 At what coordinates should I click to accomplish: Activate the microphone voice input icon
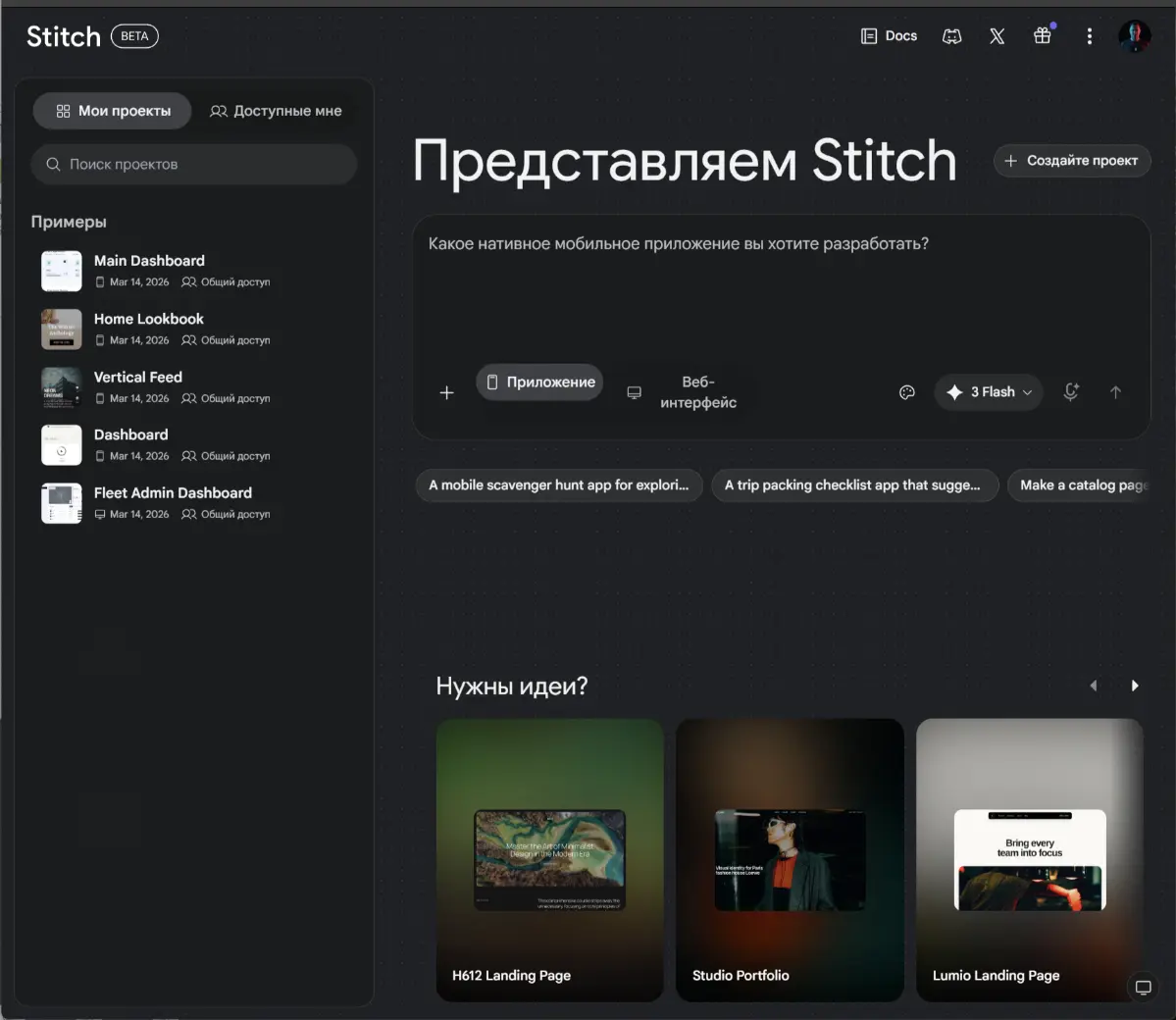1071,391
